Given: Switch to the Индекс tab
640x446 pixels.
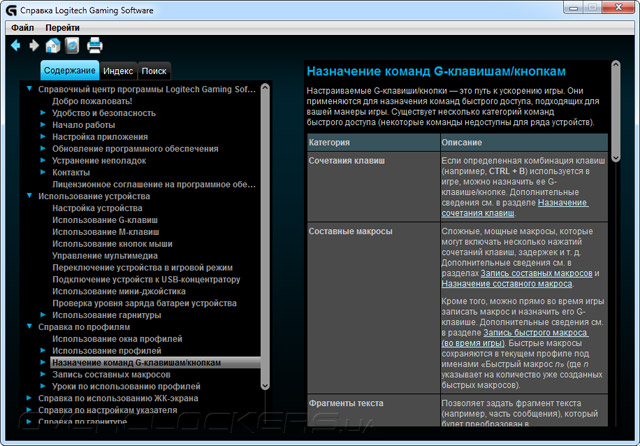Looking at the screenshot, I should click(118, 71).
